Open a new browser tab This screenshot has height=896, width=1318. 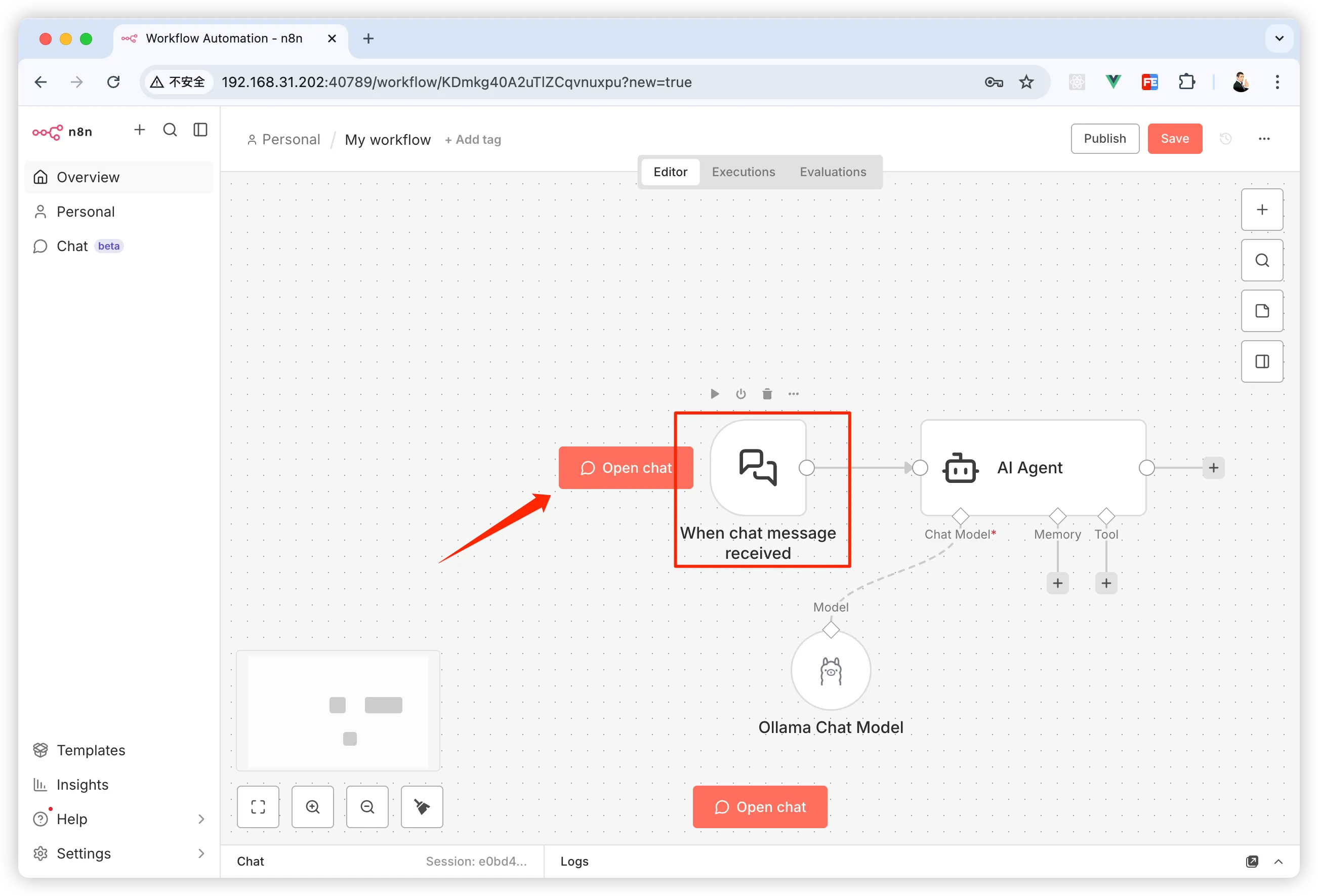coord(368,38)
